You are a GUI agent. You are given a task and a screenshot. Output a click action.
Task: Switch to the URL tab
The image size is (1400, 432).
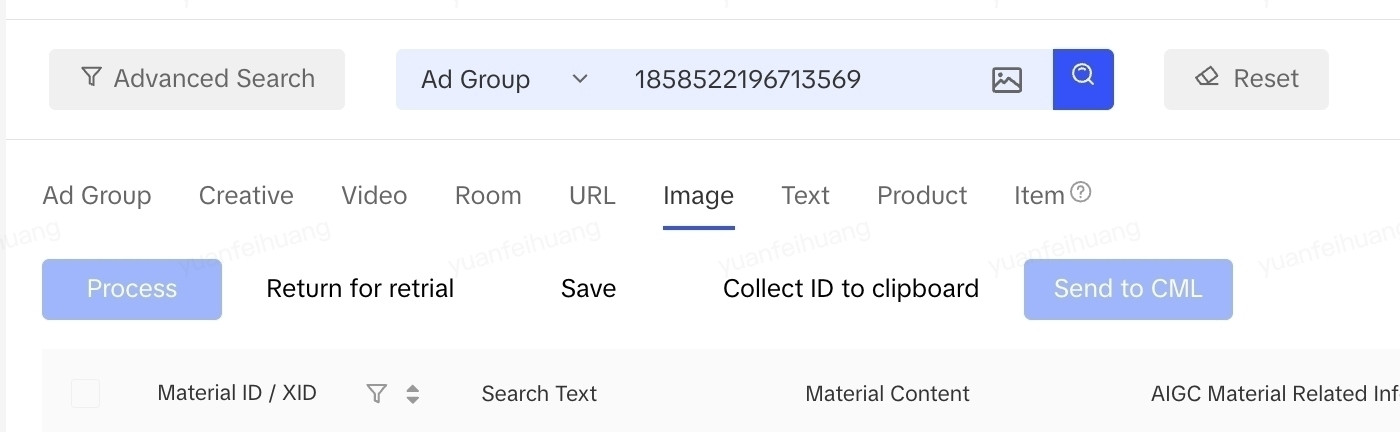(592, 195)
